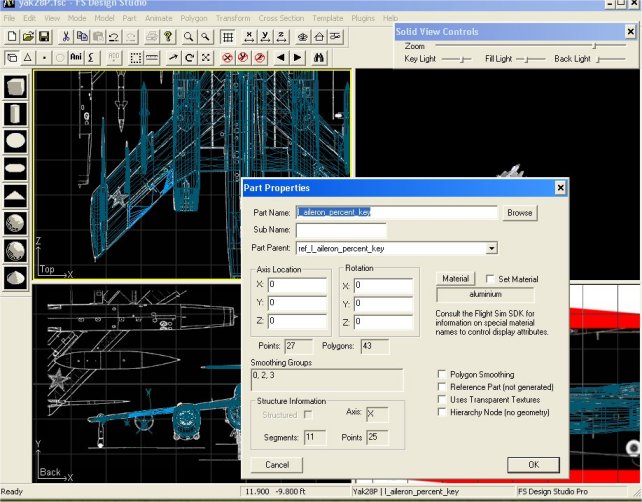
Task: Select the cylinder primitive tool
Action: 16,114
